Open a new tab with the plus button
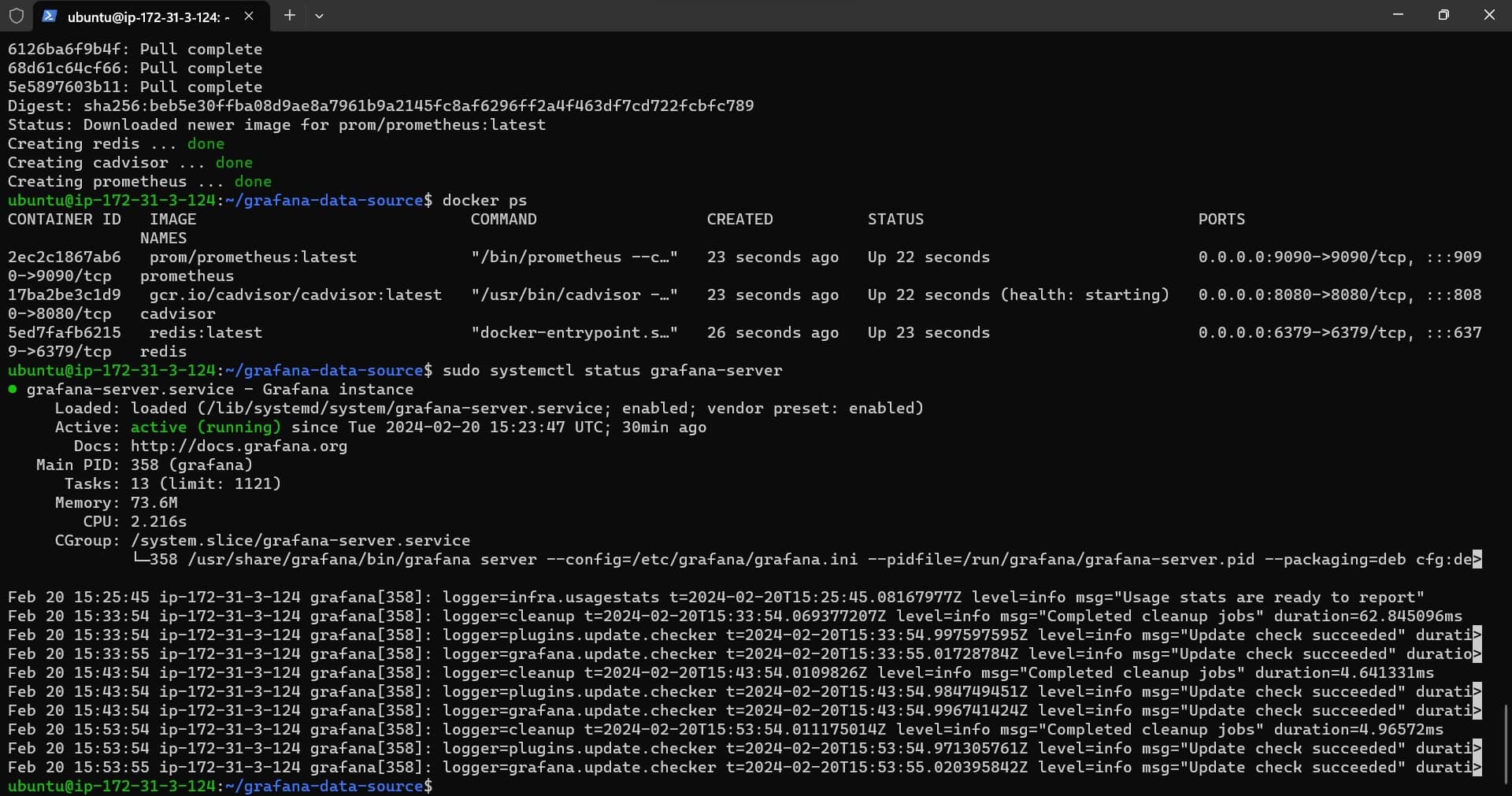The width and height of the screenshot is (1512, 796). (x=289, y=16)
